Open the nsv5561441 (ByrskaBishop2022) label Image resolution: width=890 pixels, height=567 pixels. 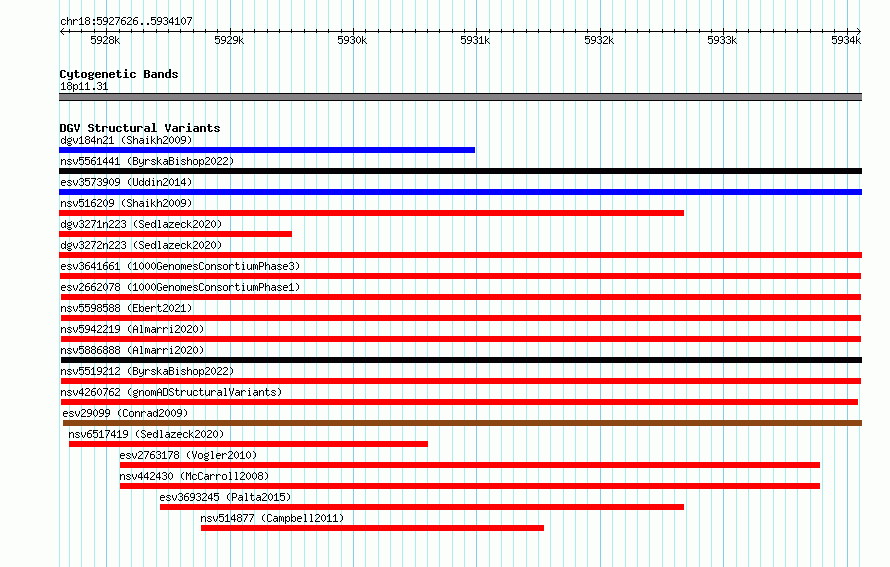coord(147,161)
